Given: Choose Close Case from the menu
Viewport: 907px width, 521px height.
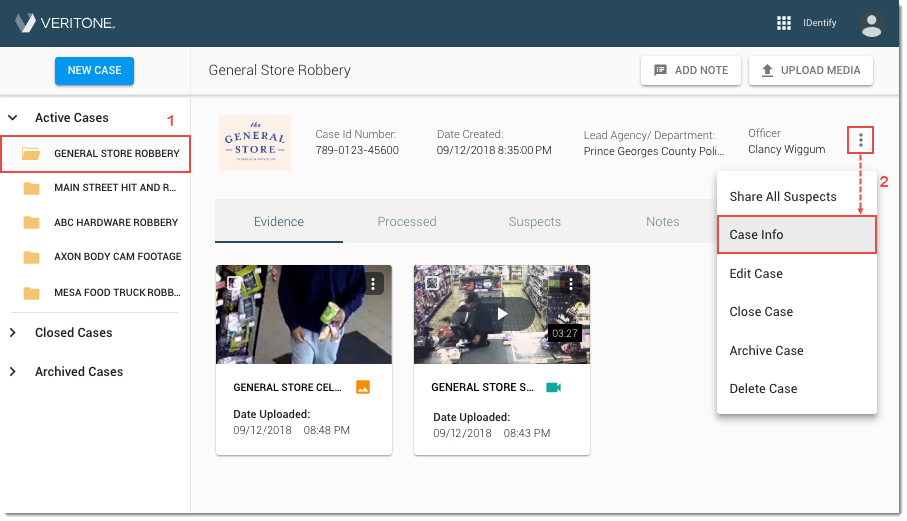Looking at the screenshot, I should point(797,312).
